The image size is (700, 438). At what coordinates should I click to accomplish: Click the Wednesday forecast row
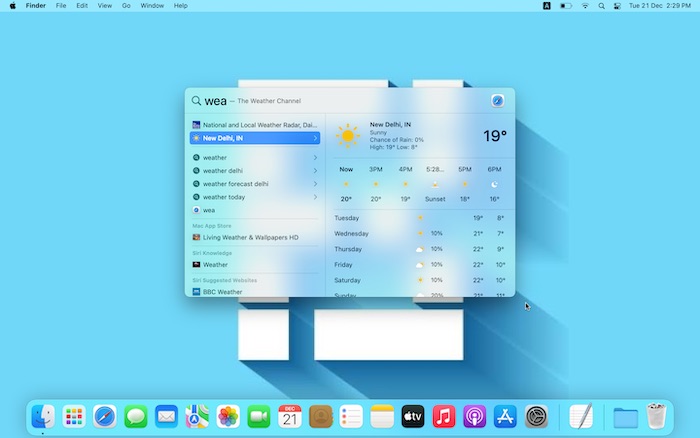[x=420, y=234]
